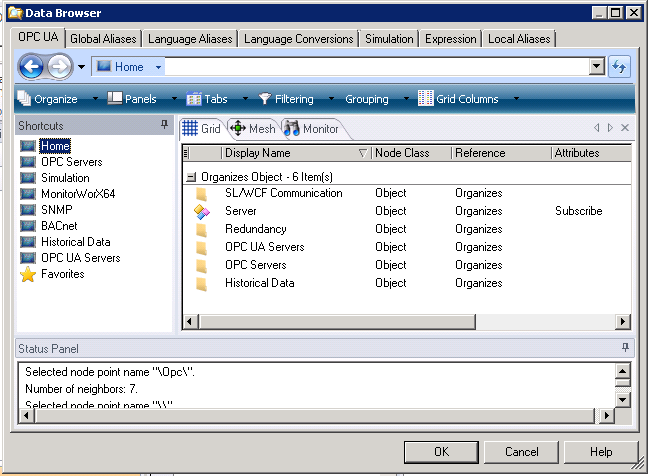
Task: Collapse the Organizes Object group
Action: point(191,176)
